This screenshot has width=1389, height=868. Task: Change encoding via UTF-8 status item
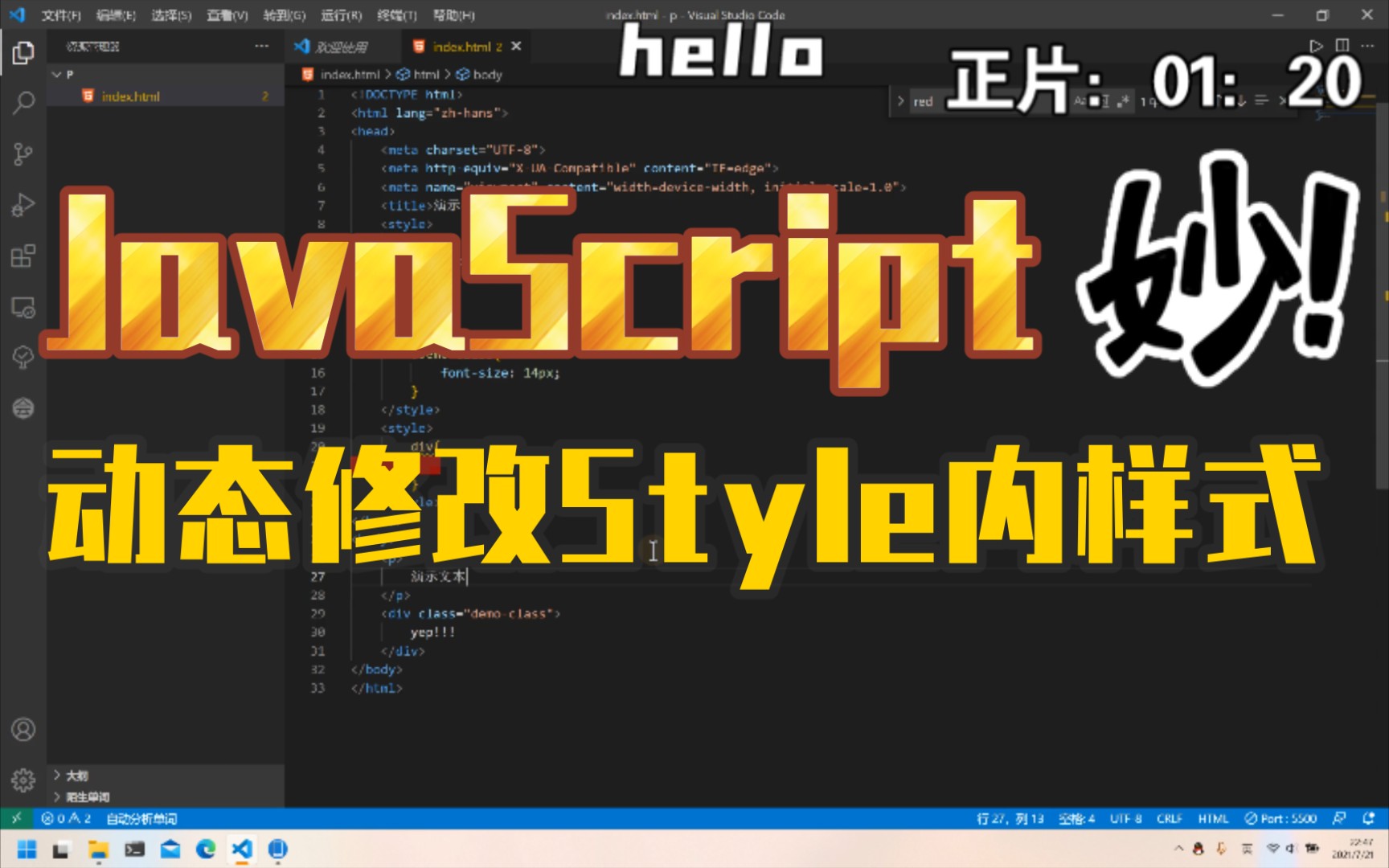(x=1126, y=818)
